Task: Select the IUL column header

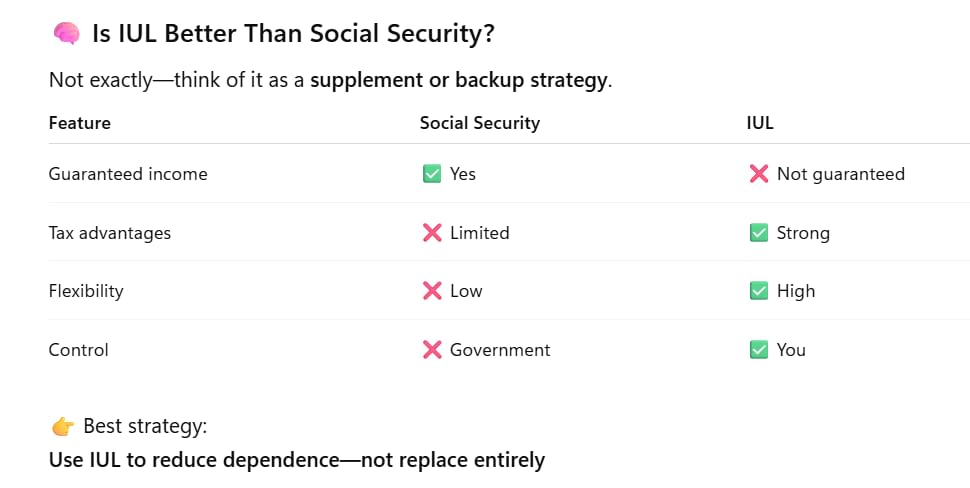Action: [x=760, y=123]
